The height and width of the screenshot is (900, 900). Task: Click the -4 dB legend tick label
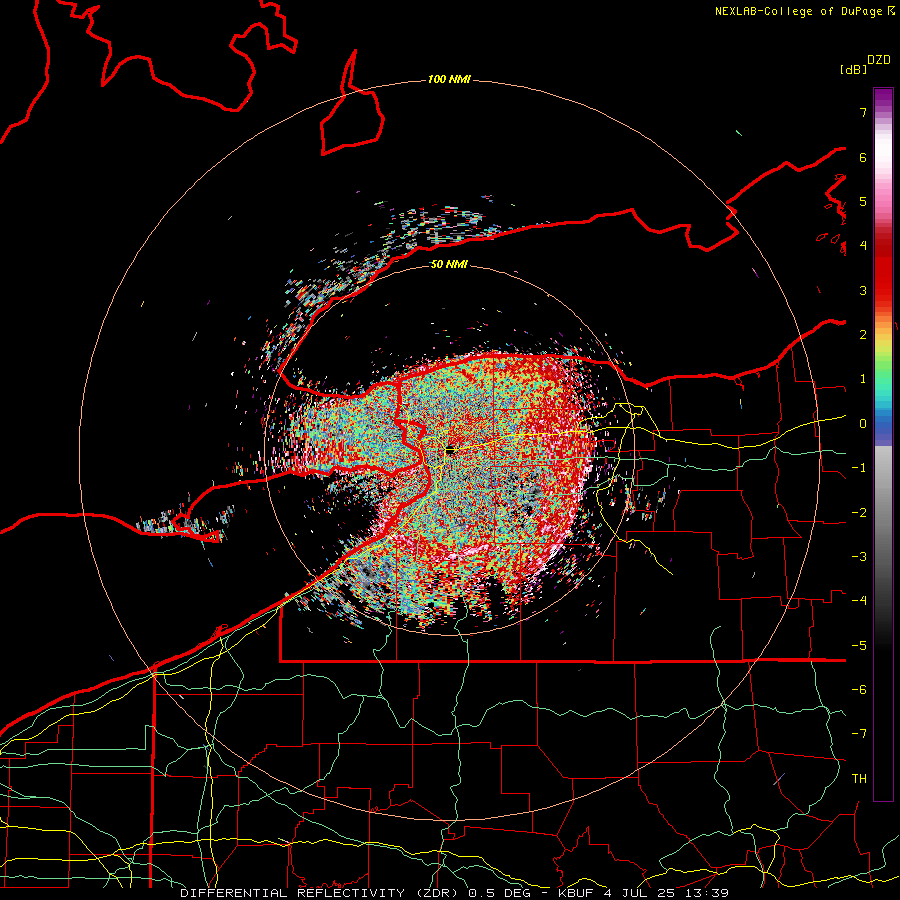point(859,601)
